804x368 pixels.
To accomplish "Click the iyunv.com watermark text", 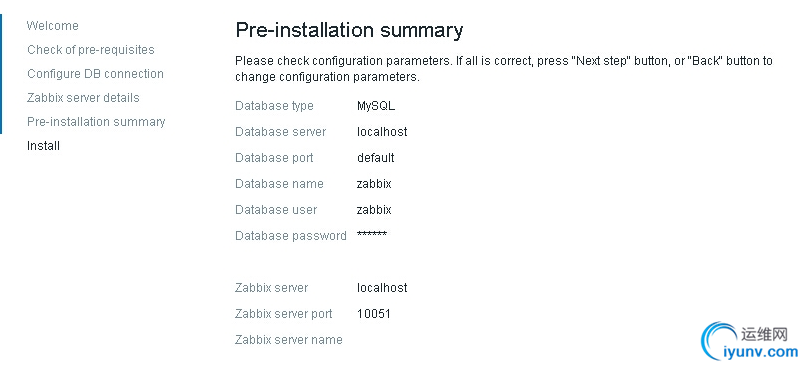I will tap(761, 352).
